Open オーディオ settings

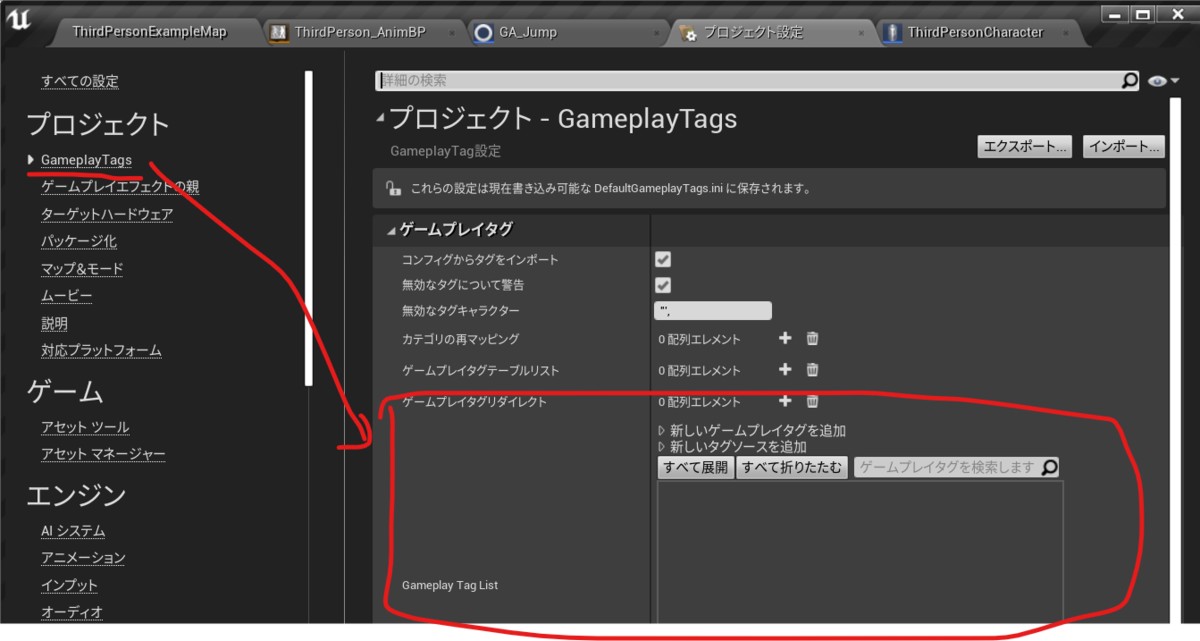(72, 612)
